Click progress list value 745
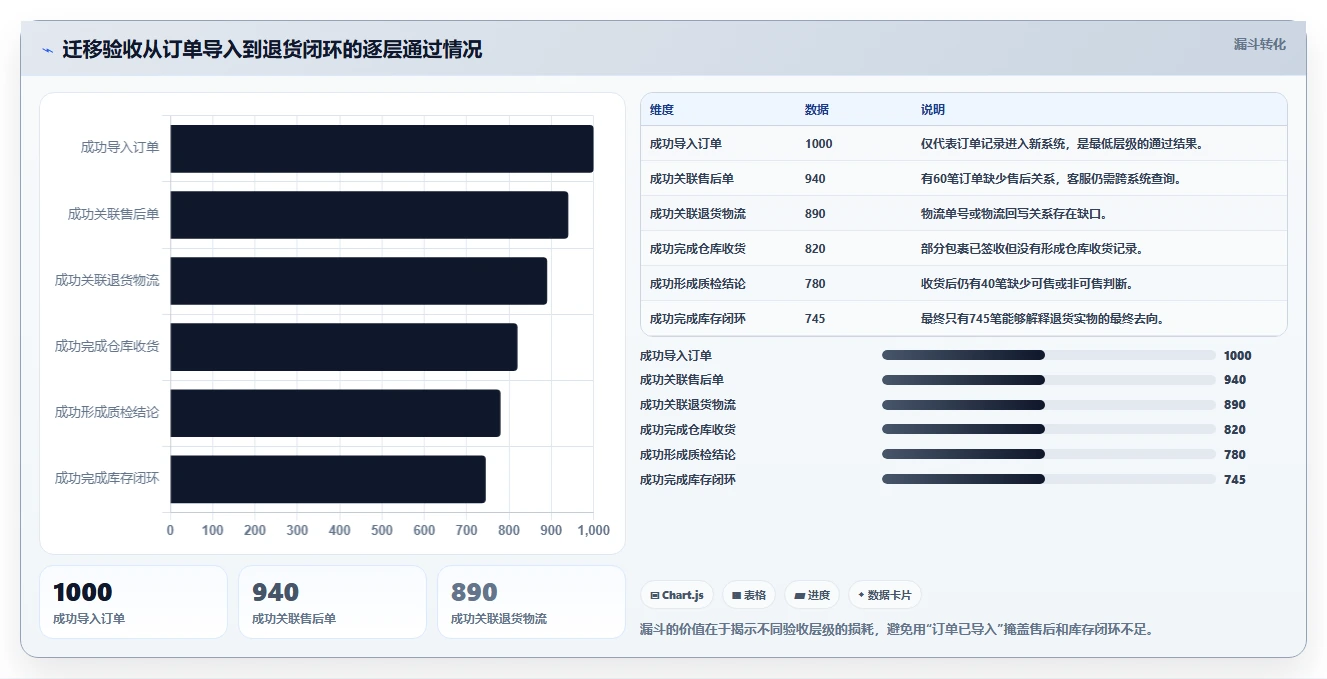Screen dimensions: 1327x679 coord(1235,480)
